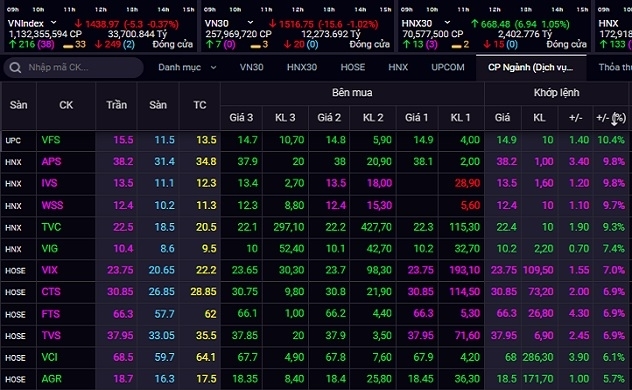Screen dimensions: 632x390
Task: Switch to the HOSE tab
Action: point(353,67)
